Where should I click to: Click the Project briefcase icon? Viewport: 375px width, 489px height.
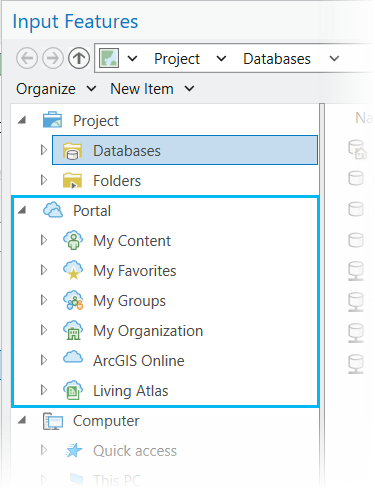pyautogui.click(x=52, y=120)
